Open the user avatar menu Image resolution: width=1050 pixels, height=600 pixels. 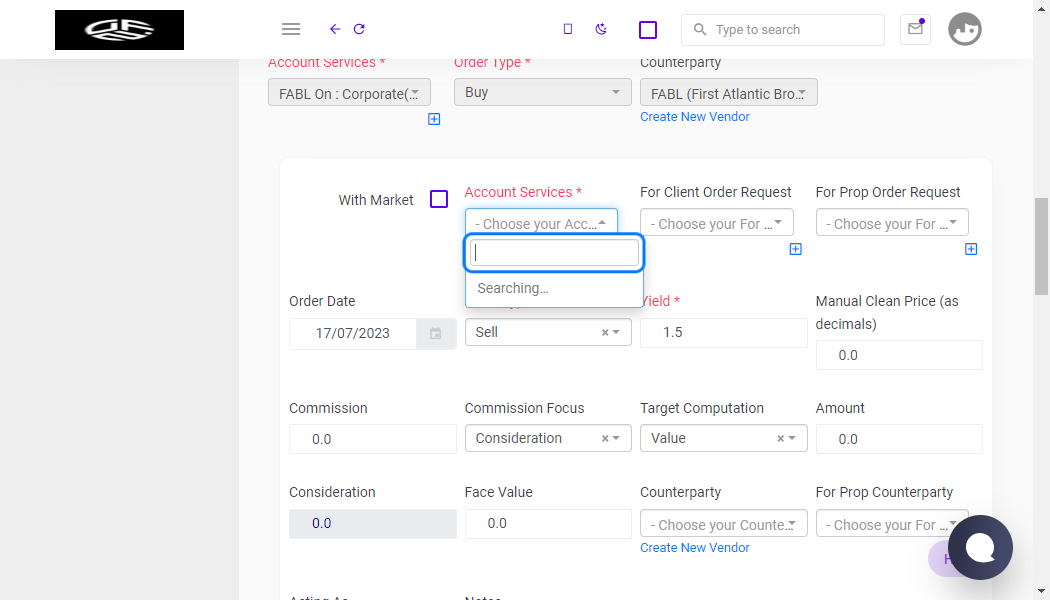[x=965, y=29]
